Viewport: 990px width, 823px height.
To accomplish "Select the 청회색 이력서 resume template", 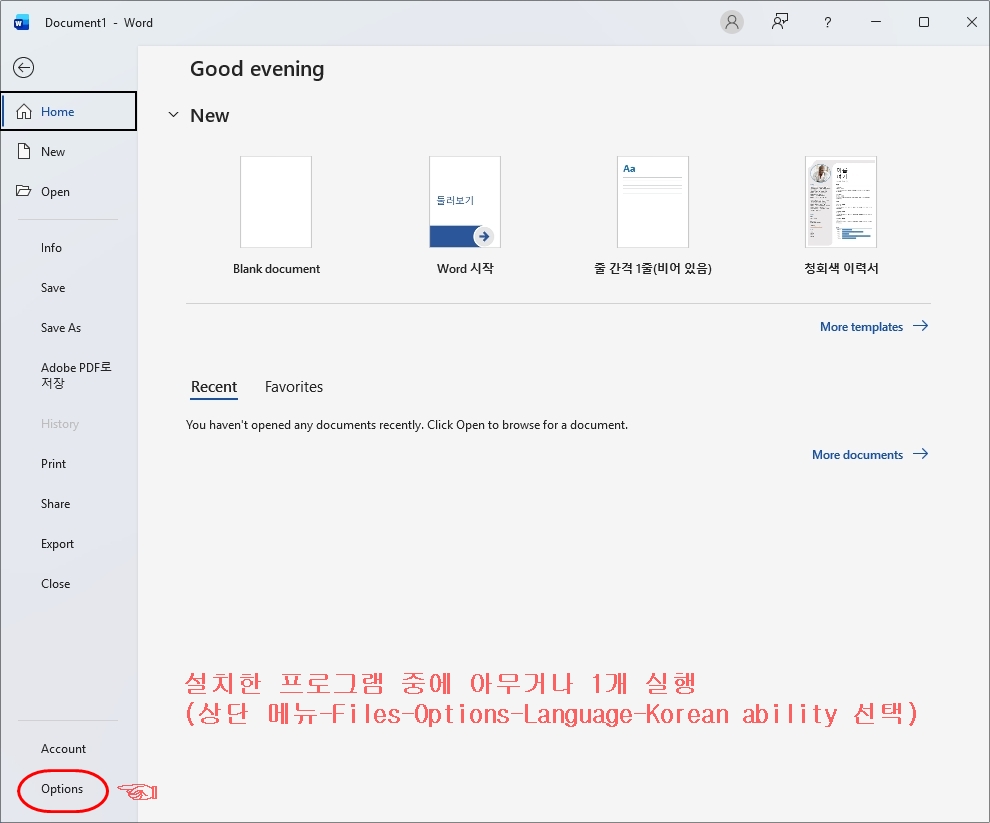I will (x=841, y=202).
